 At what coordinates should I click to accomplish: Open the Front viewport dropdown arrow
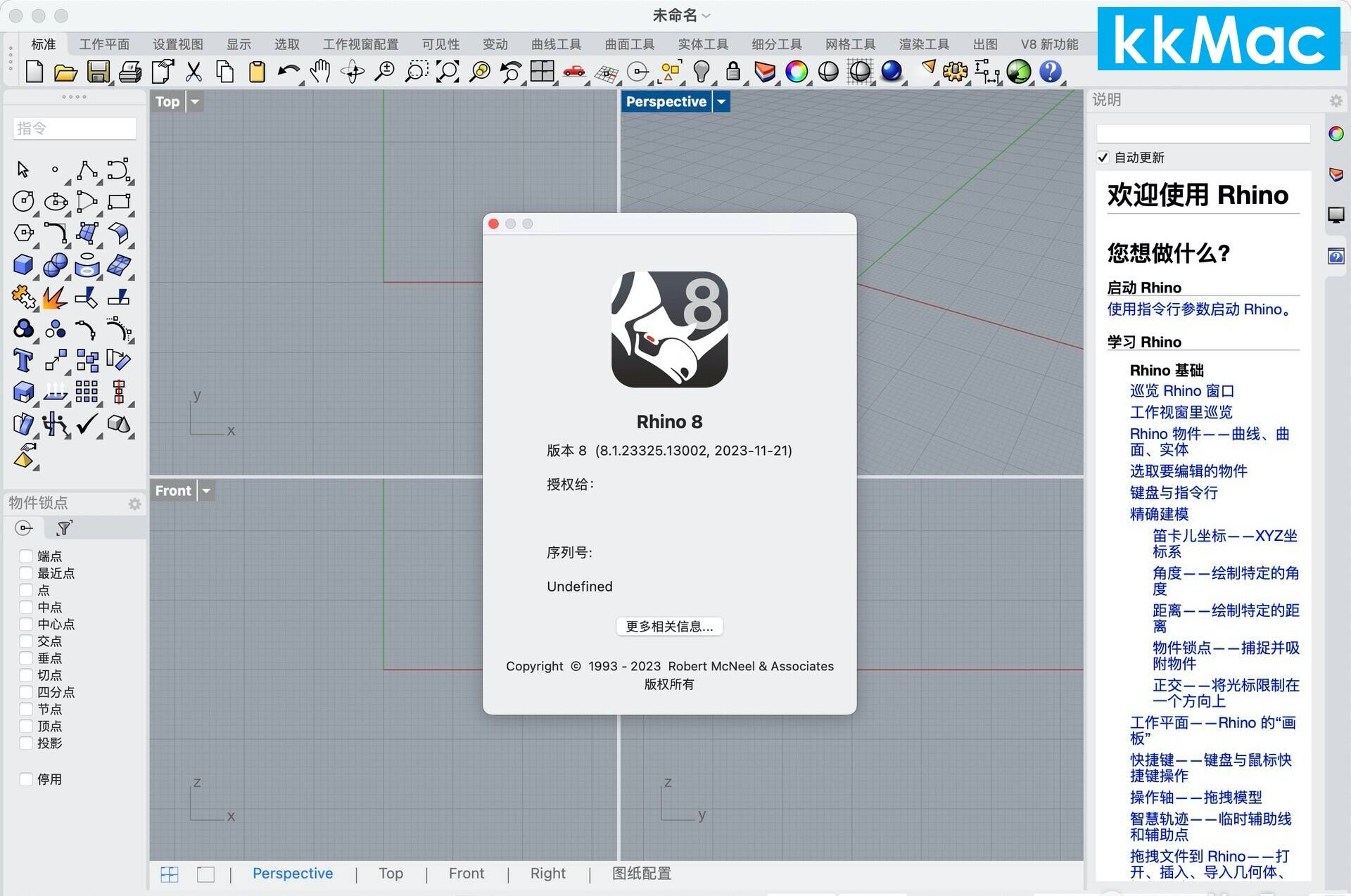click(206, 491)
